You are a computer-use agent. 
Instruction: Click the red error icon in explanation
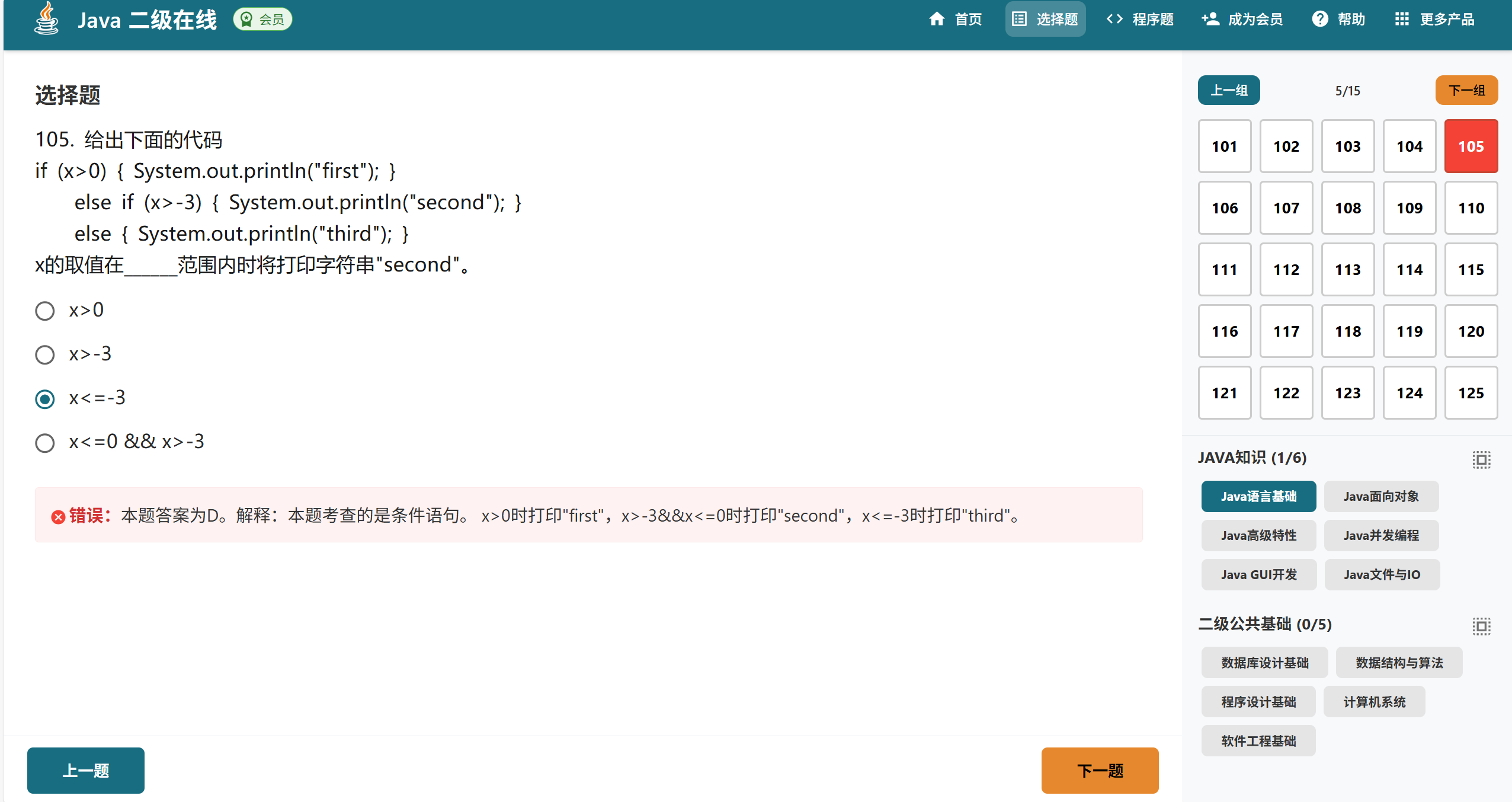58,517
